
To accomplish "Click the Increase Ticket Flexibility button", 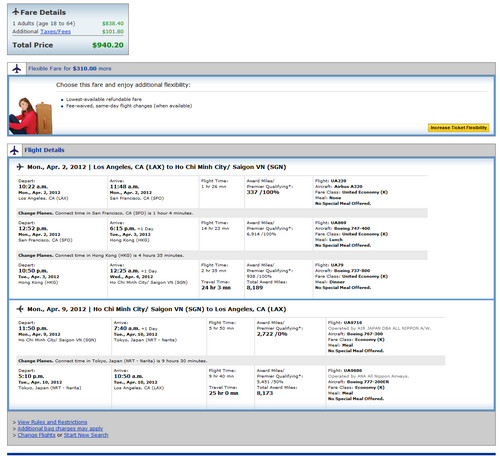I will 458,128.
